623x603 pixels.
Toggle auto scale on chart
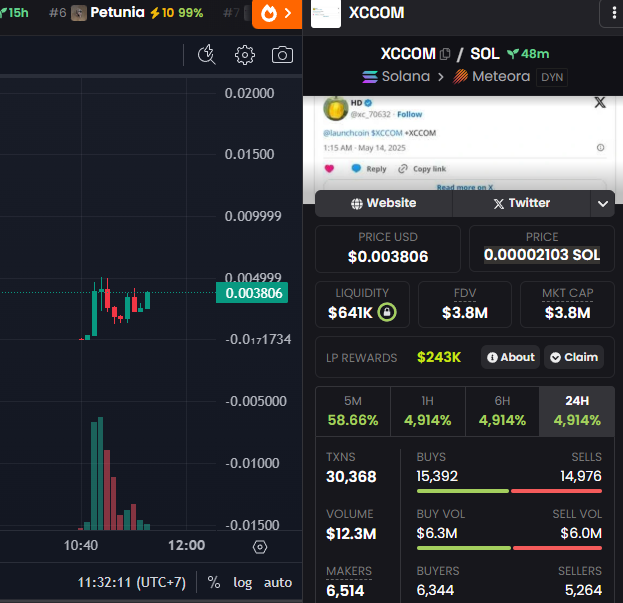[278, 582]
